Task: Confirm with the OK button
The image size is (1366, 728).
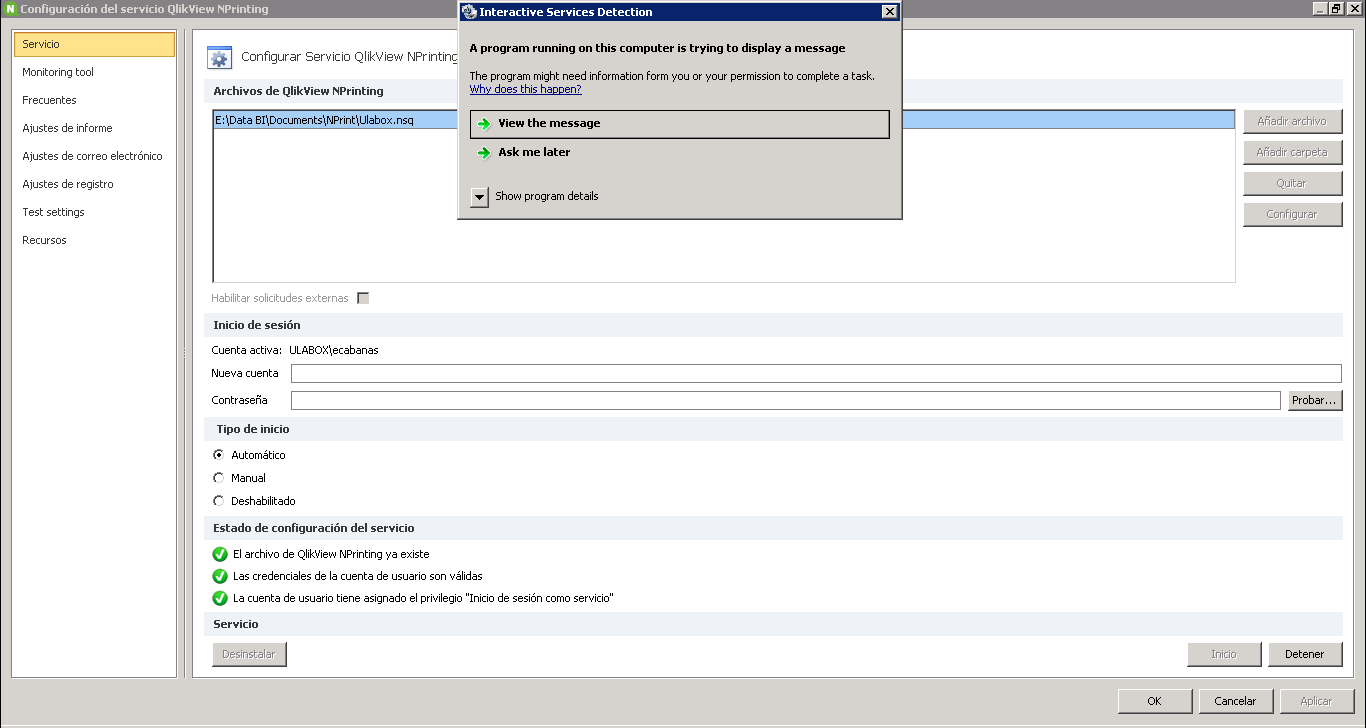Action: 1154,701
